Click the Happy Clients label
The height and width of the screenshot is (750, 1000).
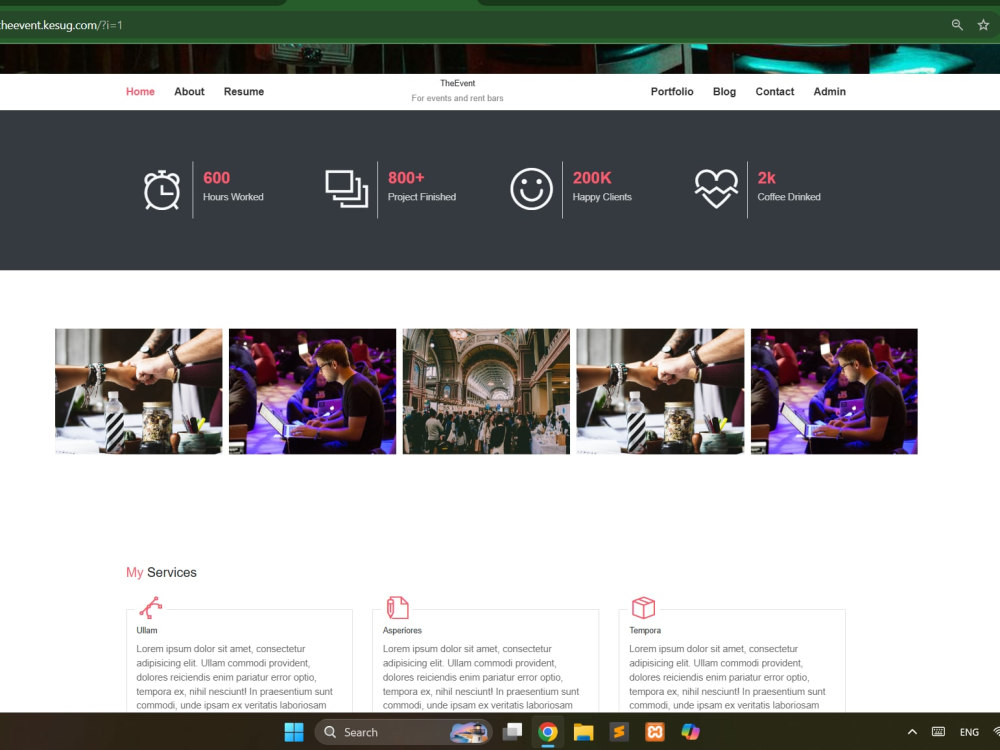602,197
